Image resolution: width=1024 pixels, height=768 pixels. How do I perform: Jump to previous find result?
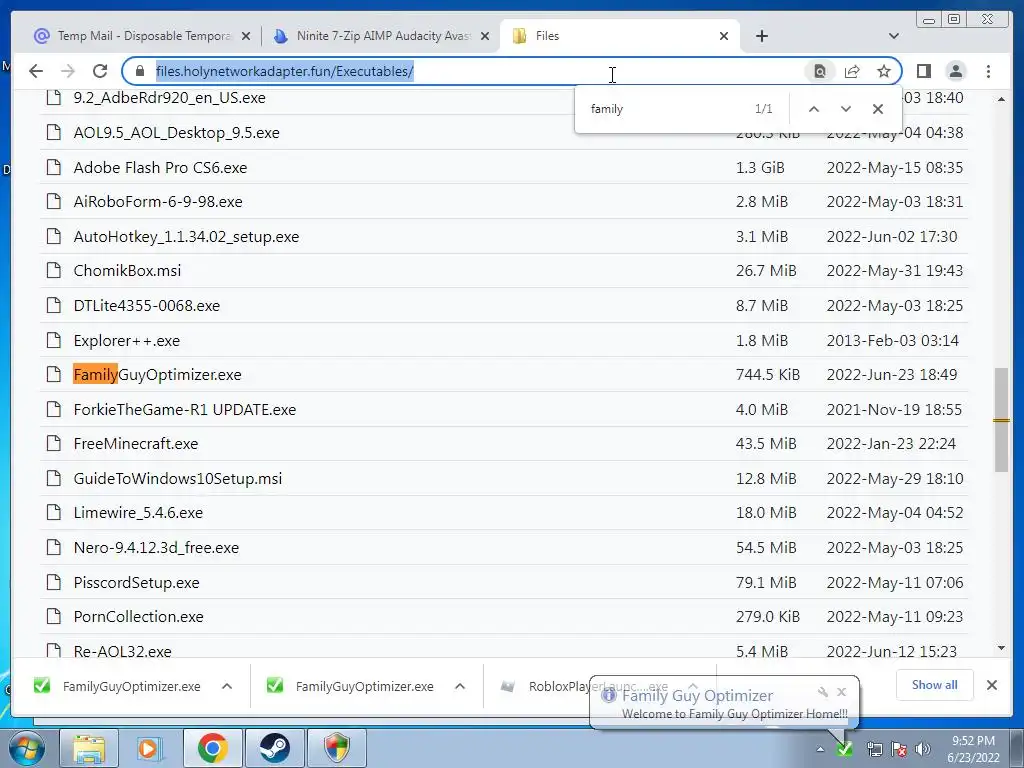(x=813, y=109)
